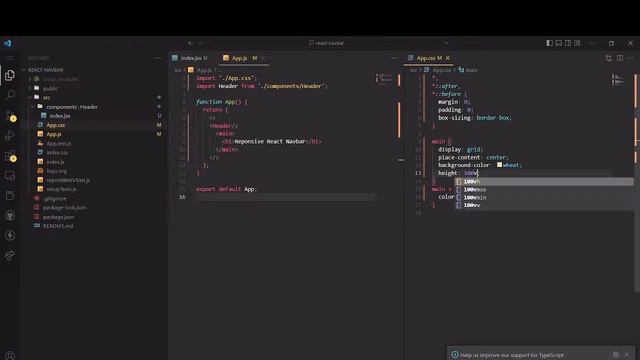Expand the node_modules folder
Image resolution: width=640 pixels, height=360 pixels.
tap(30, 79)
